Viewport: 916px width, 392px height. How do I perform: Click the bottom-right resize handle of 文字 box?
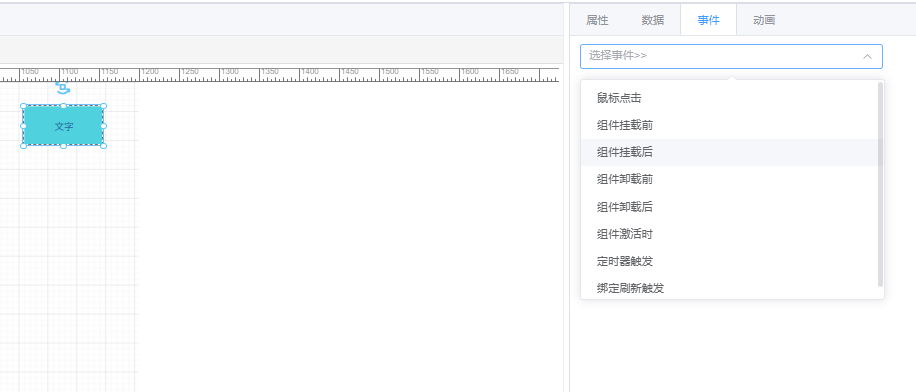[x=103, y=145]
